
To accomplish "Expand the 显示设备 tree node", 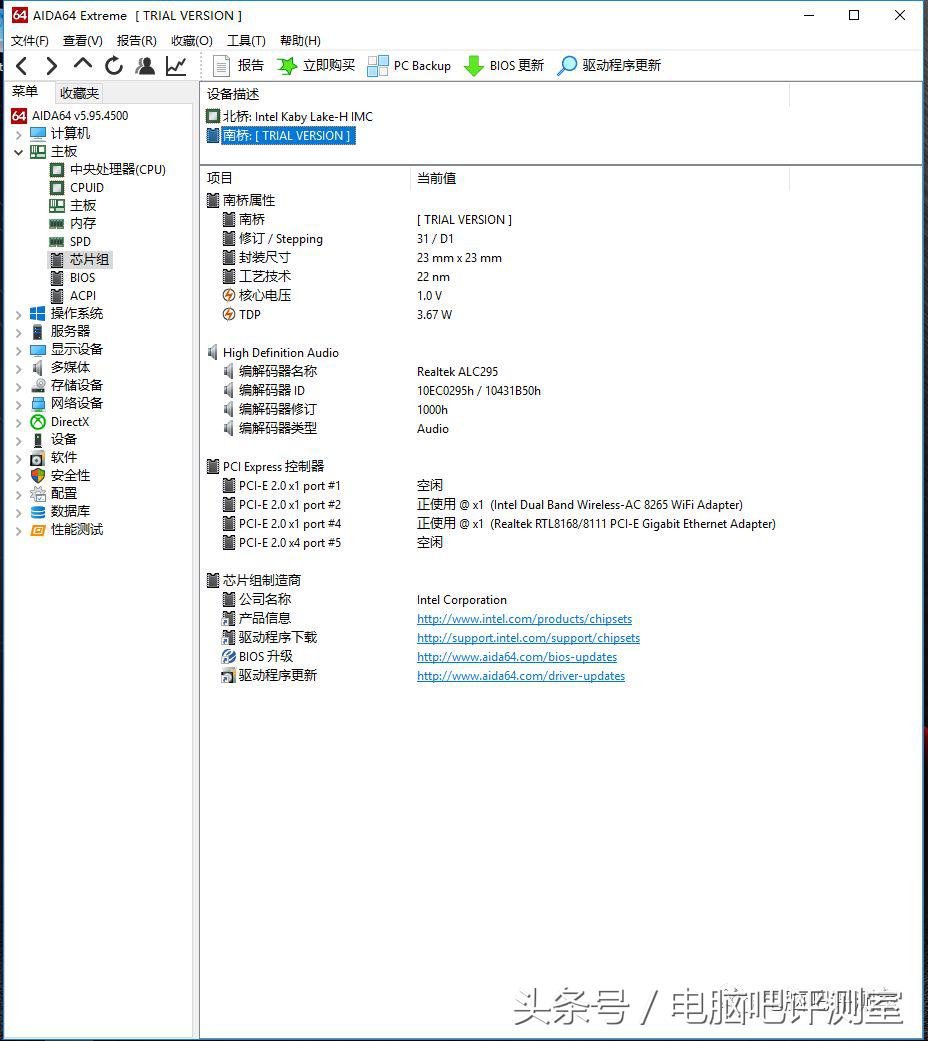I will tap(18, 350).
